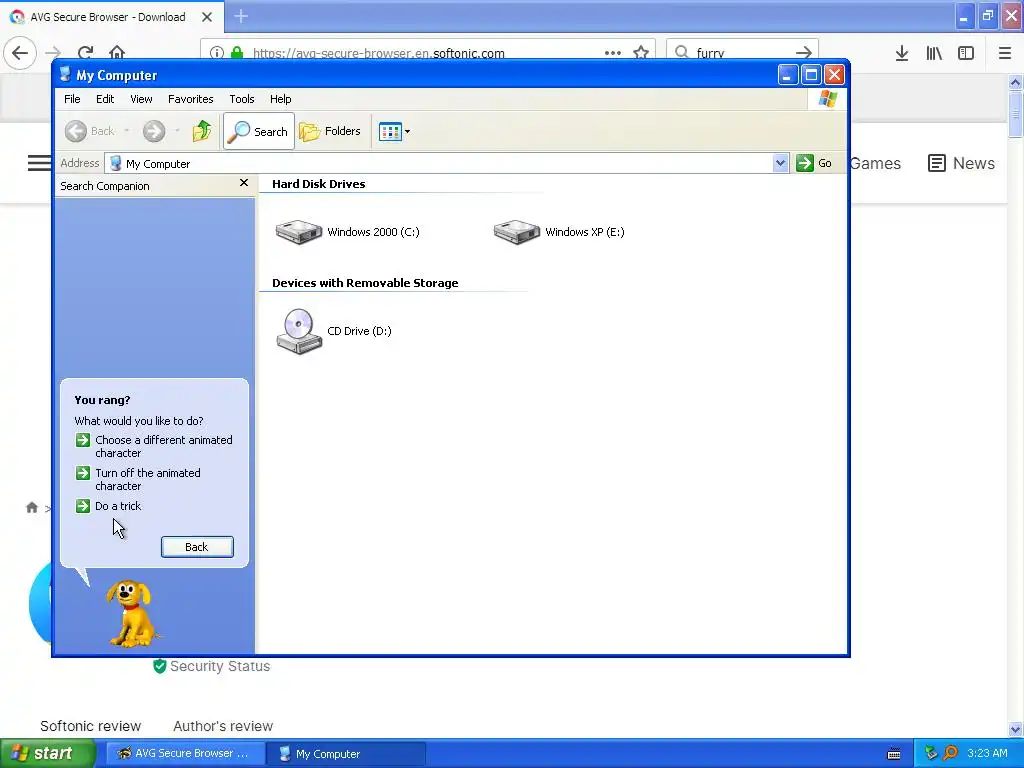Open the Tools menu
This screenshot has width=1024, height=768.
click(242, 99)
